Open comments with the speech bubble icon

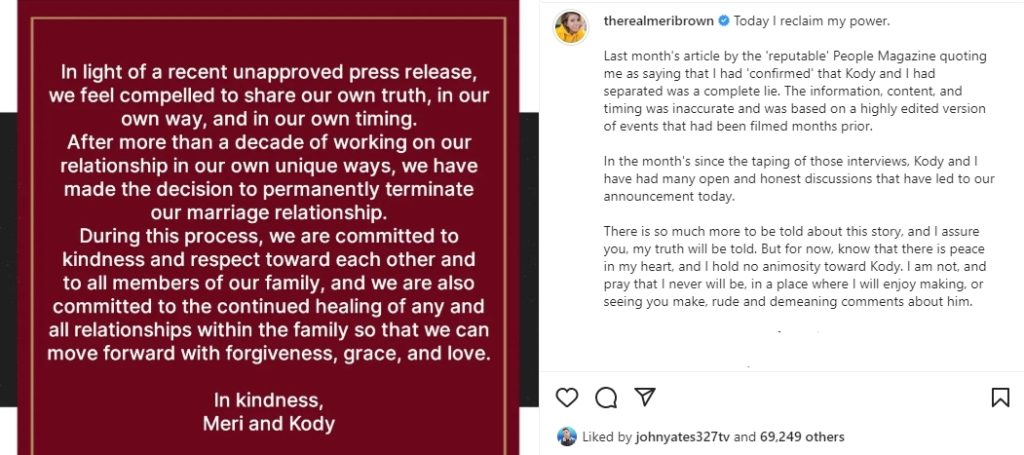(x=606, y=398)
